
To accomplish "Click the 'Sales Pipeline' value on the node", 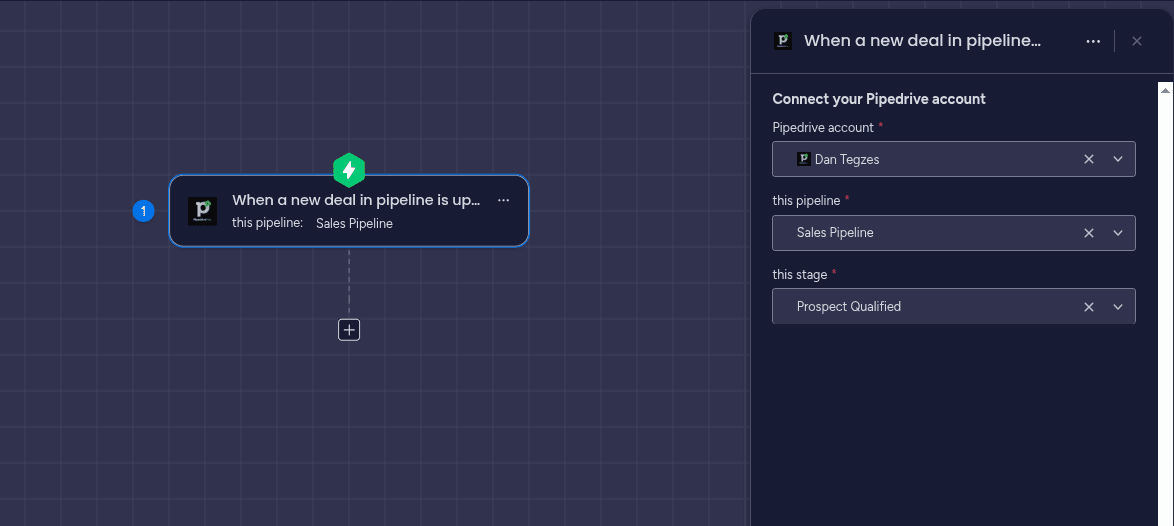I will [354, 223].
